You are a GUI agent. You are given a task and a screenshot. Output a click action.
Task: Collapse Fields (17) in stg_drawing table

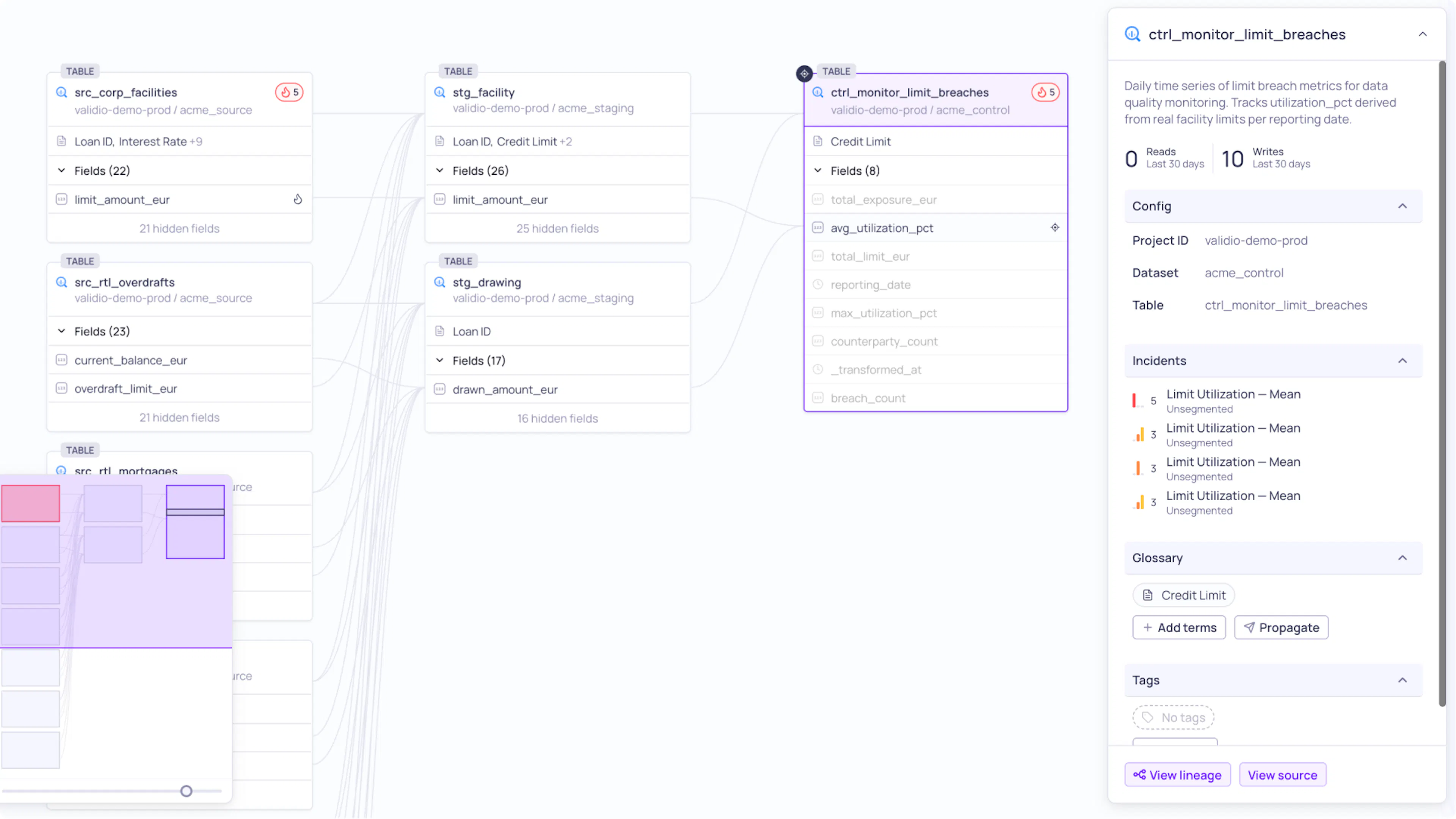coord(440,360)
